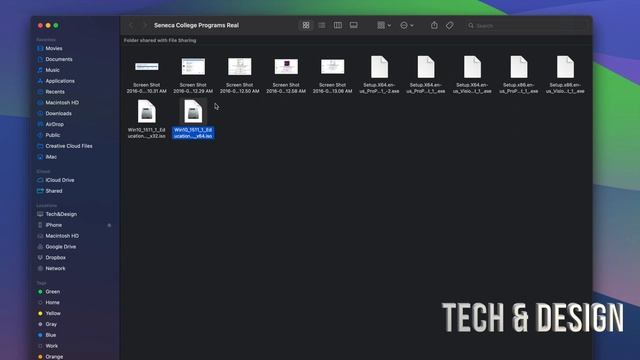Go forward using the toolbar forward arrow
Viewport: 640px width, 360px height.
144,25
